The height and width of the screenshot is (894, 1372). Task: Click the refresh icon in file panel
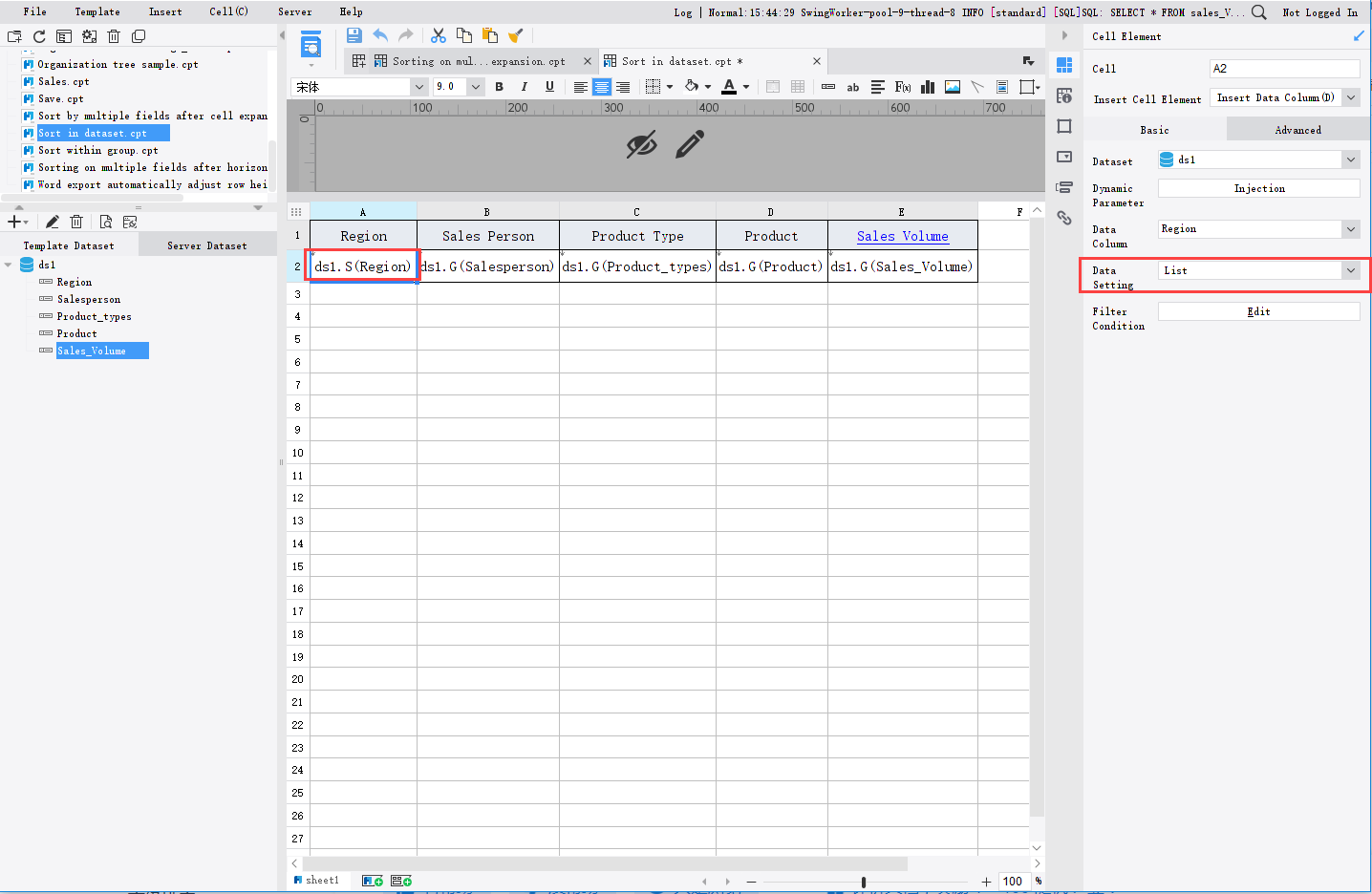(39, 36)
